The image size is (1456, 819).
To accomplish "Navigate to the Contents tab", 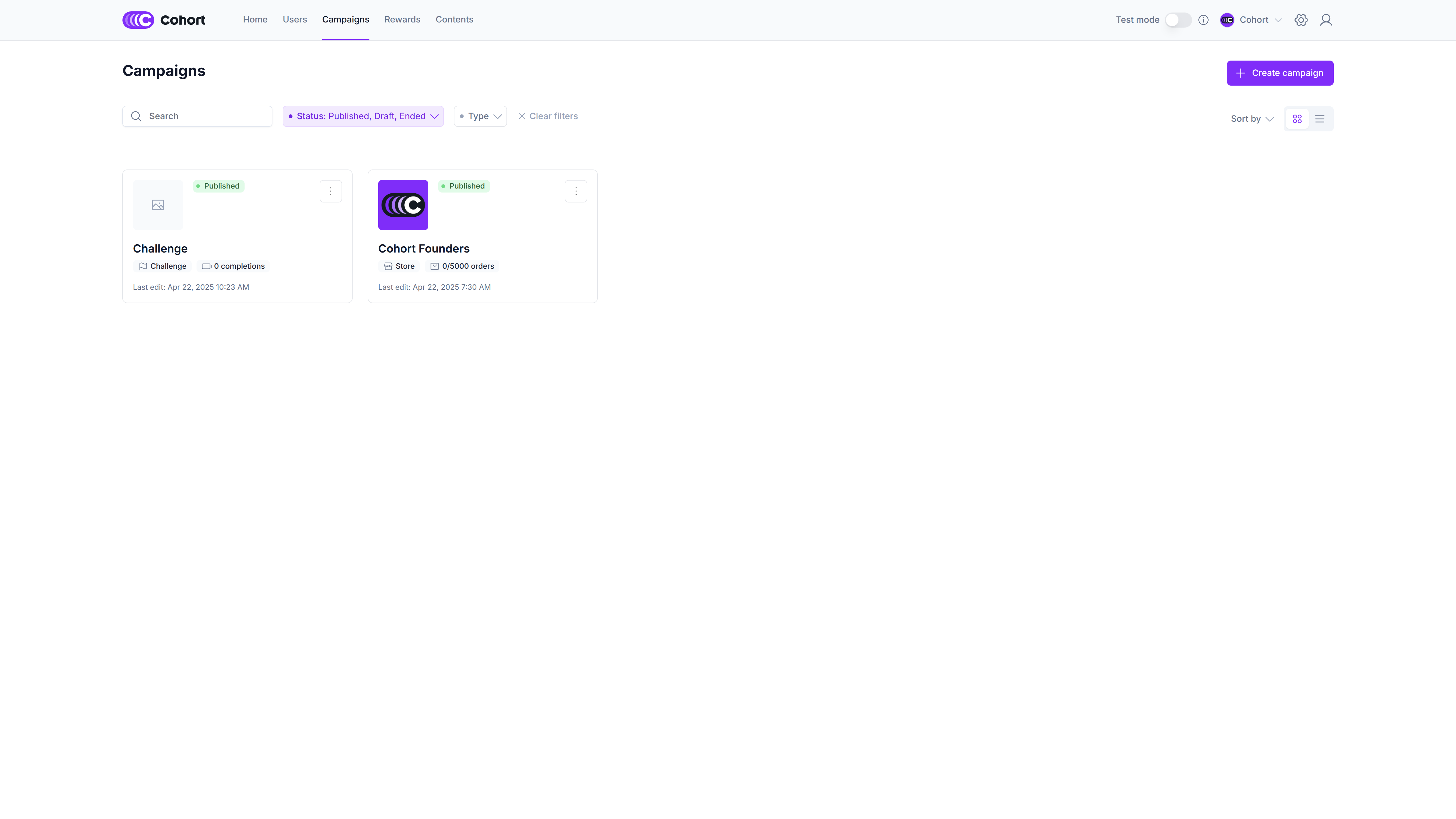I will 454,19.
